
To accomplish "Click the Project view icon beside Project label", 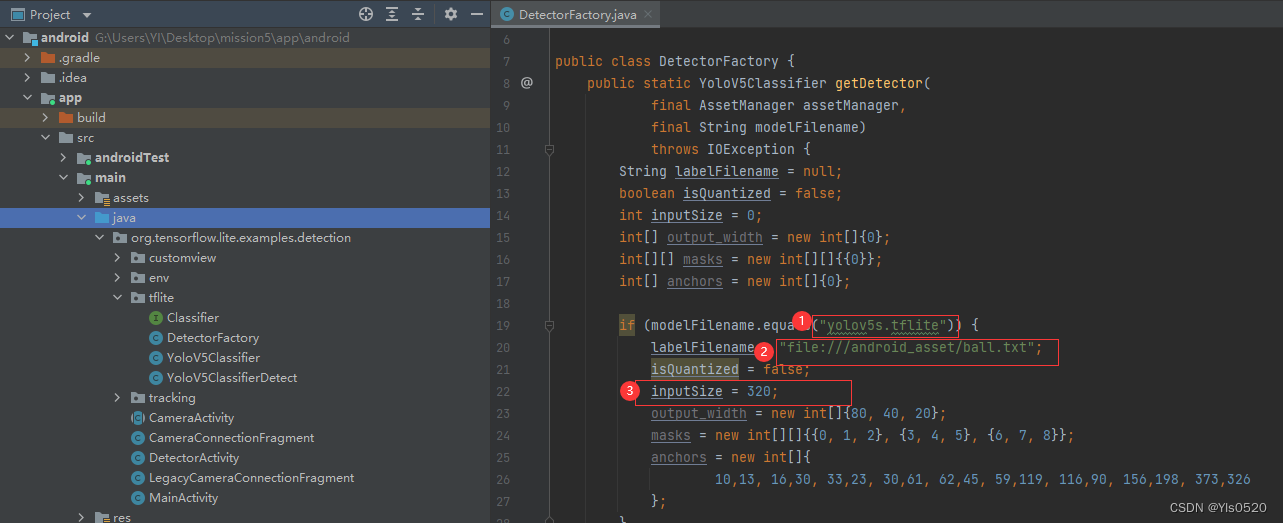I will tap(17, 14).
